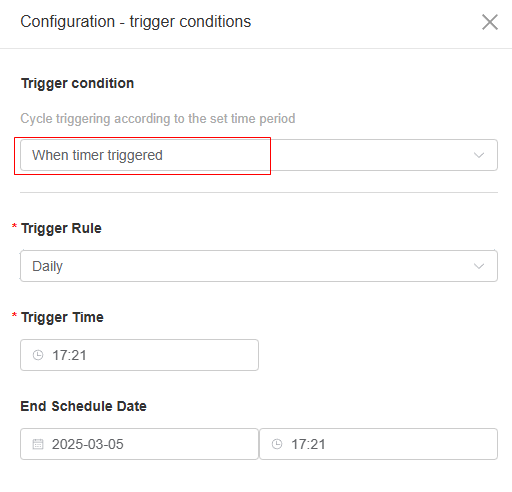Open the Trigger Rule "Daily" dropdown
Viewport: 512px width, 492px height.
pyautogui.click(x=259, y=266)
